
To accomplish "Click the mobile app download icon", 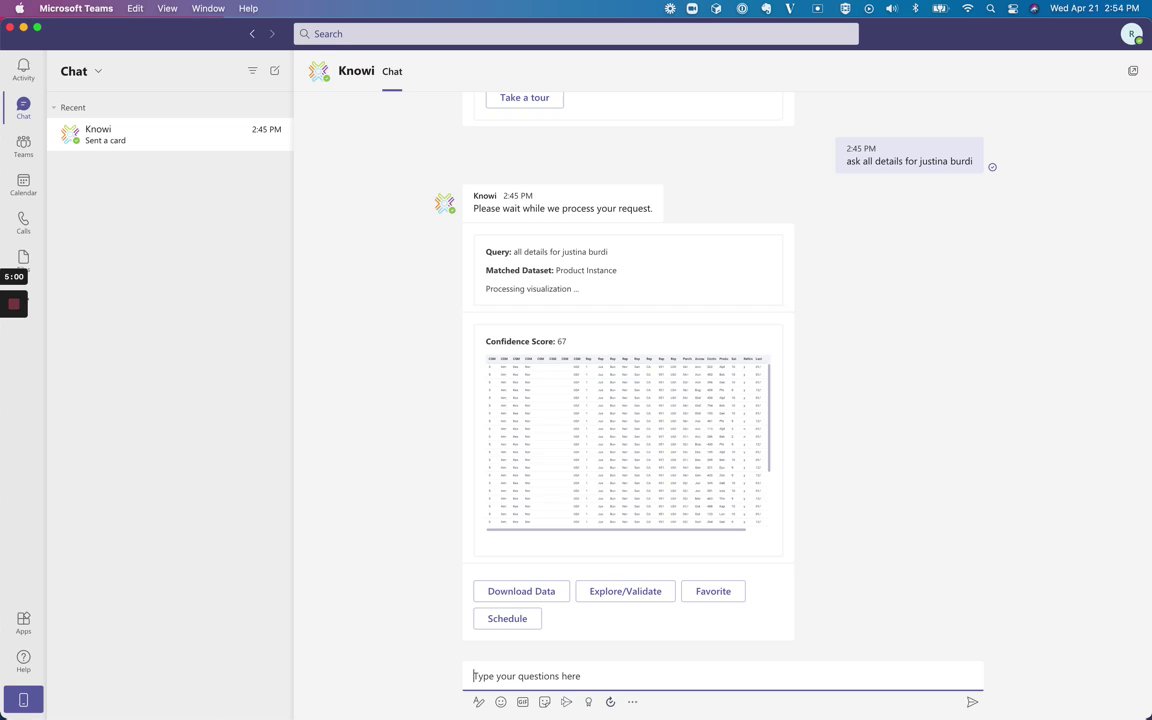I will (24, 699).
